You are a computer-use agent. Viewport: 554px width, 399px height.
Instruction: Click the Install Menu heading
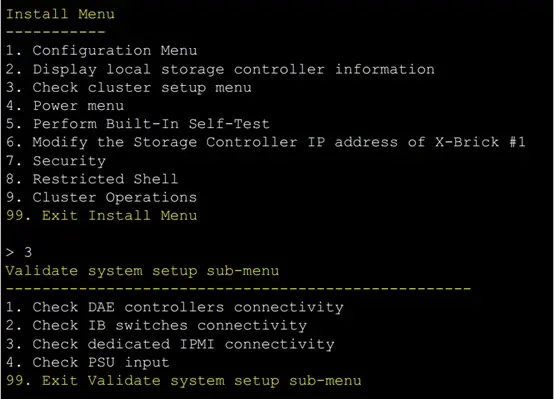point(60,14)
